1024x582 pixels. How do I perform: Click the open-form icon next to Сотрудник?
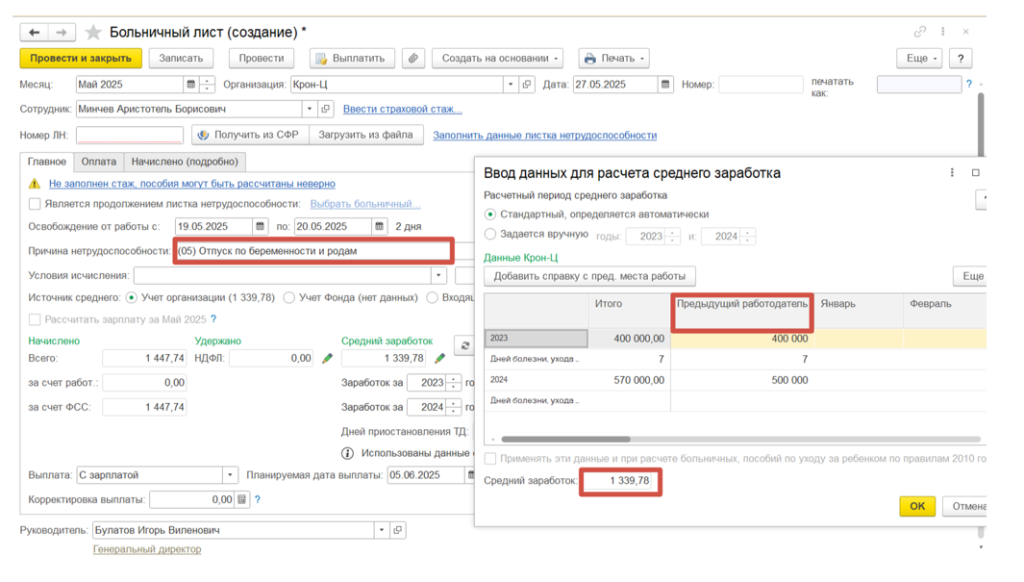point(325,109)
